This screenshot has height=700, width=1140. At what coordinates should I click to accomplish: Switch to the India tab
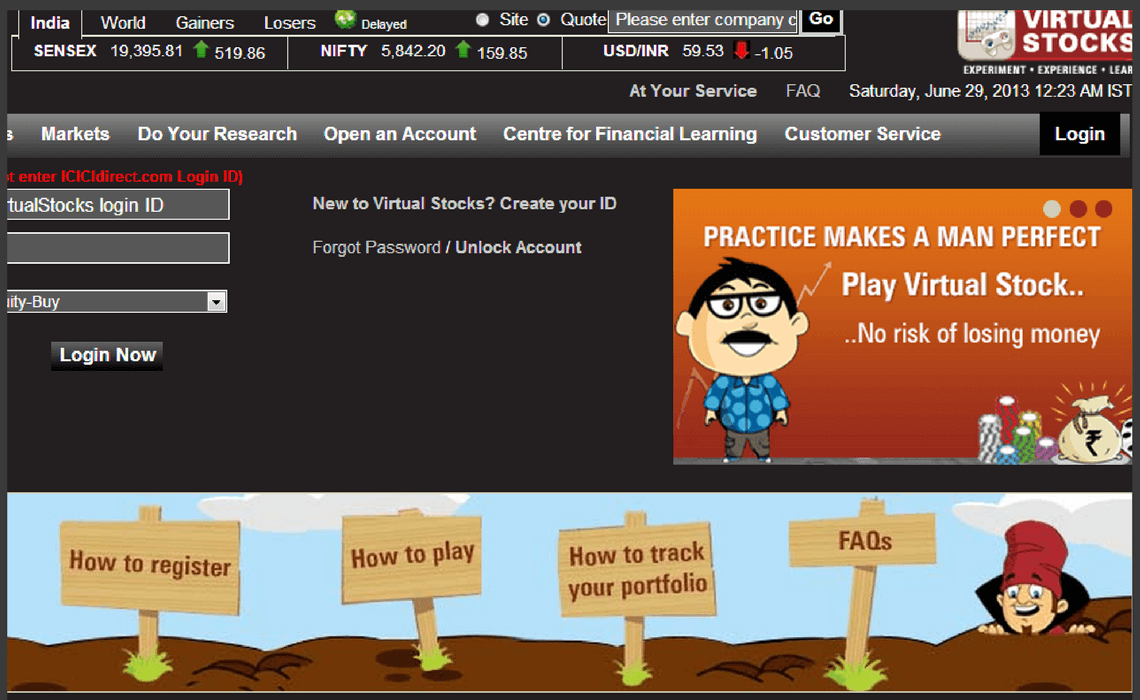pyautogui.click(x=49, y=23)
